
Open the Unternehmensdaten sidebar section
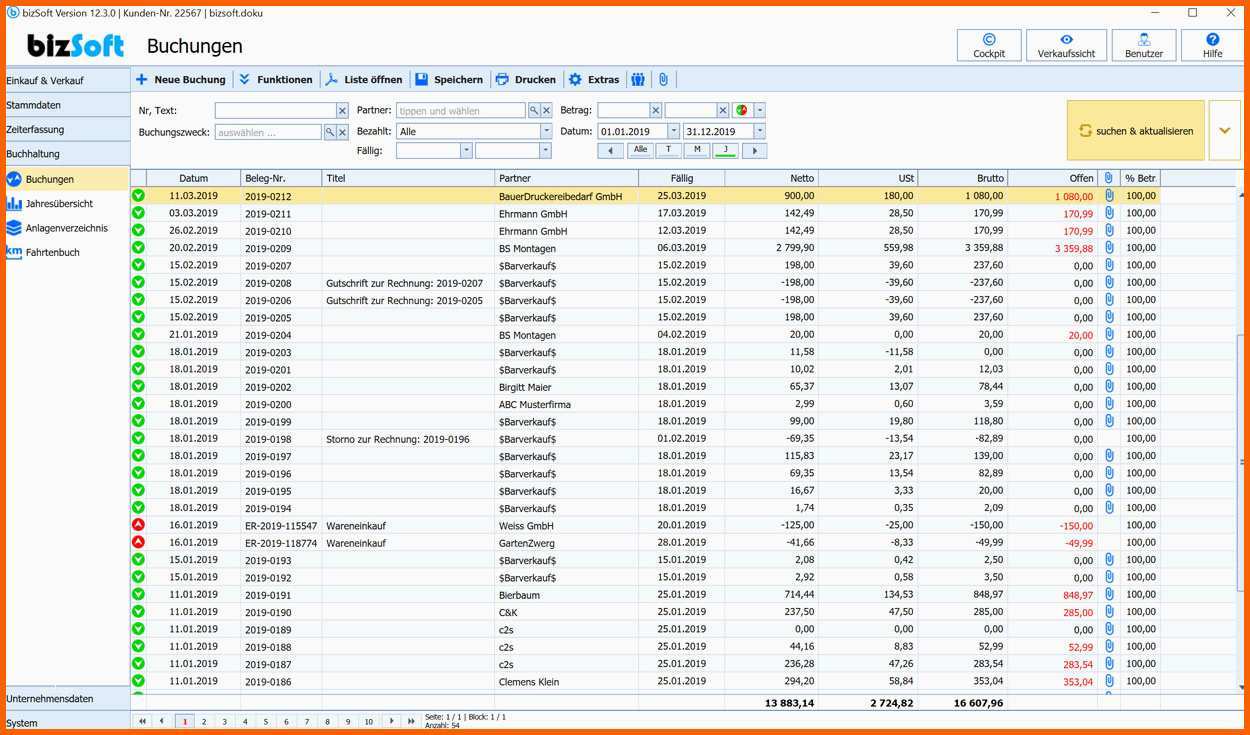pyautogui.click(x=68, y=698)
